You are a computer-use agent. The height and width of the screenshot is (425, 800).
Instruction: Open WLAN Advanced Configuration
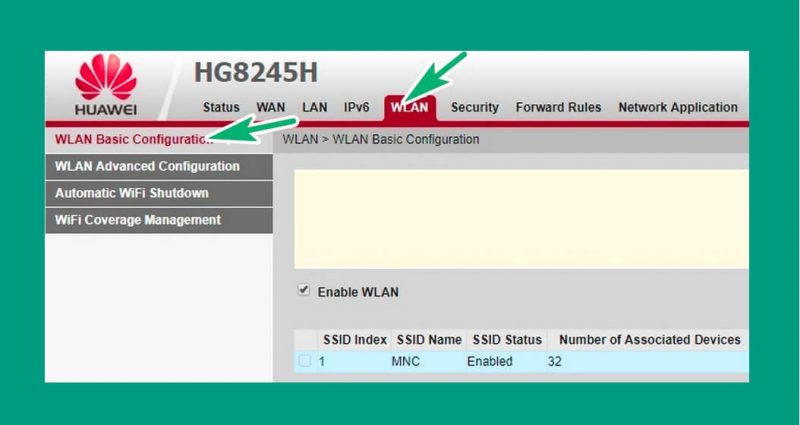coord(159,166)
